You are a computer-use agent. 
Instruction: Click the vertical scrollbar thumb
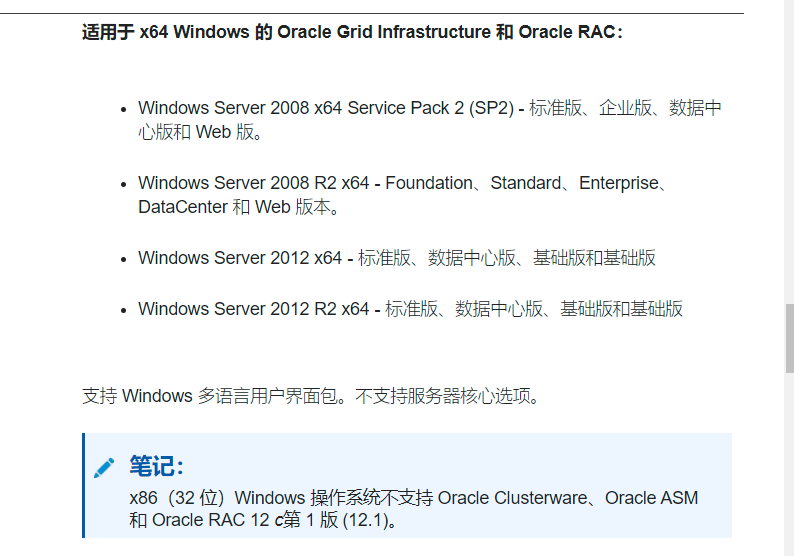tap(789, 338)
